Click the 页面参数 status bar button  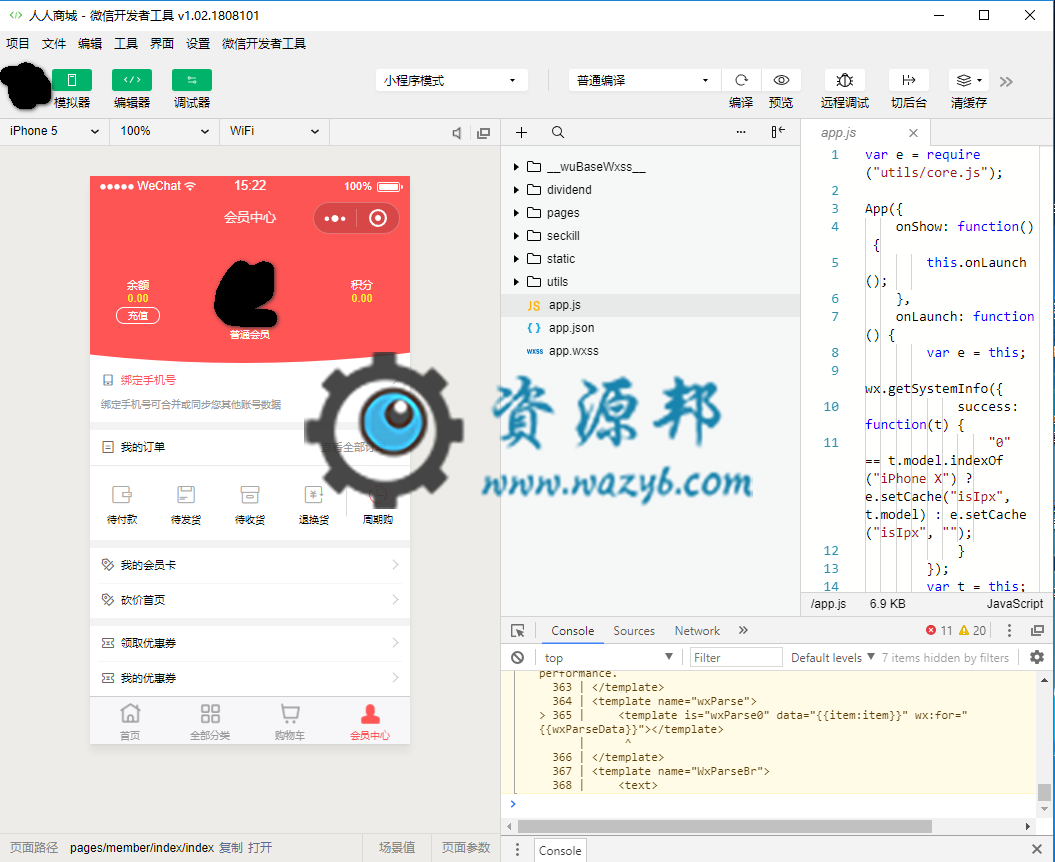pyautogui.click(x=466, y=848)
